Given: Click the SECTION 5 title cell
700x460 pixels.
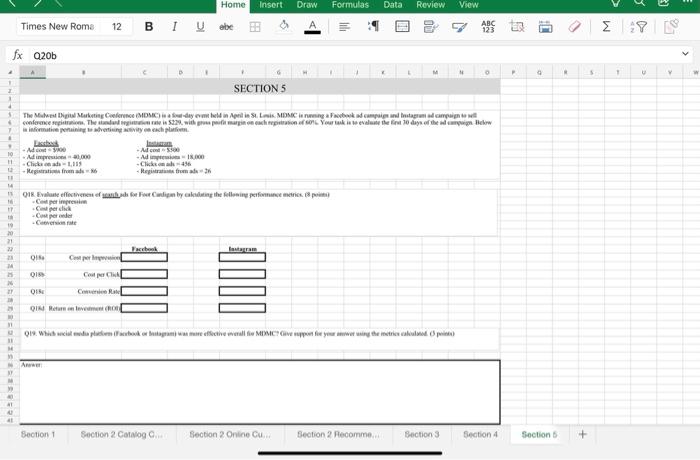Looking at the screenshot, I should [x=260, y=88].
